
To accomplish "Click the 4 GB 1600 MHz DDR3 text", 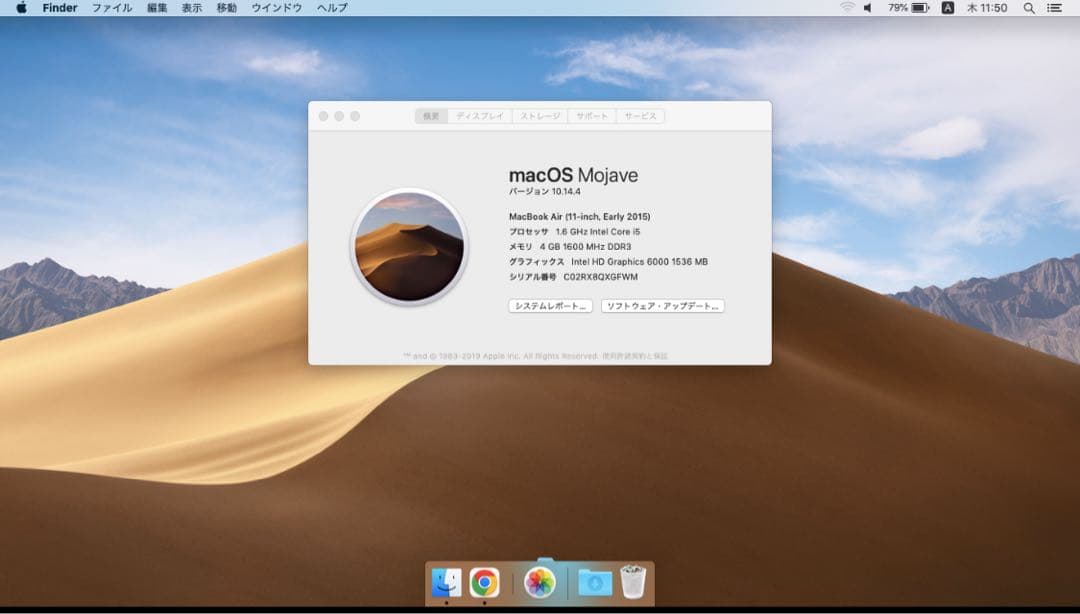I will point(585,247).
